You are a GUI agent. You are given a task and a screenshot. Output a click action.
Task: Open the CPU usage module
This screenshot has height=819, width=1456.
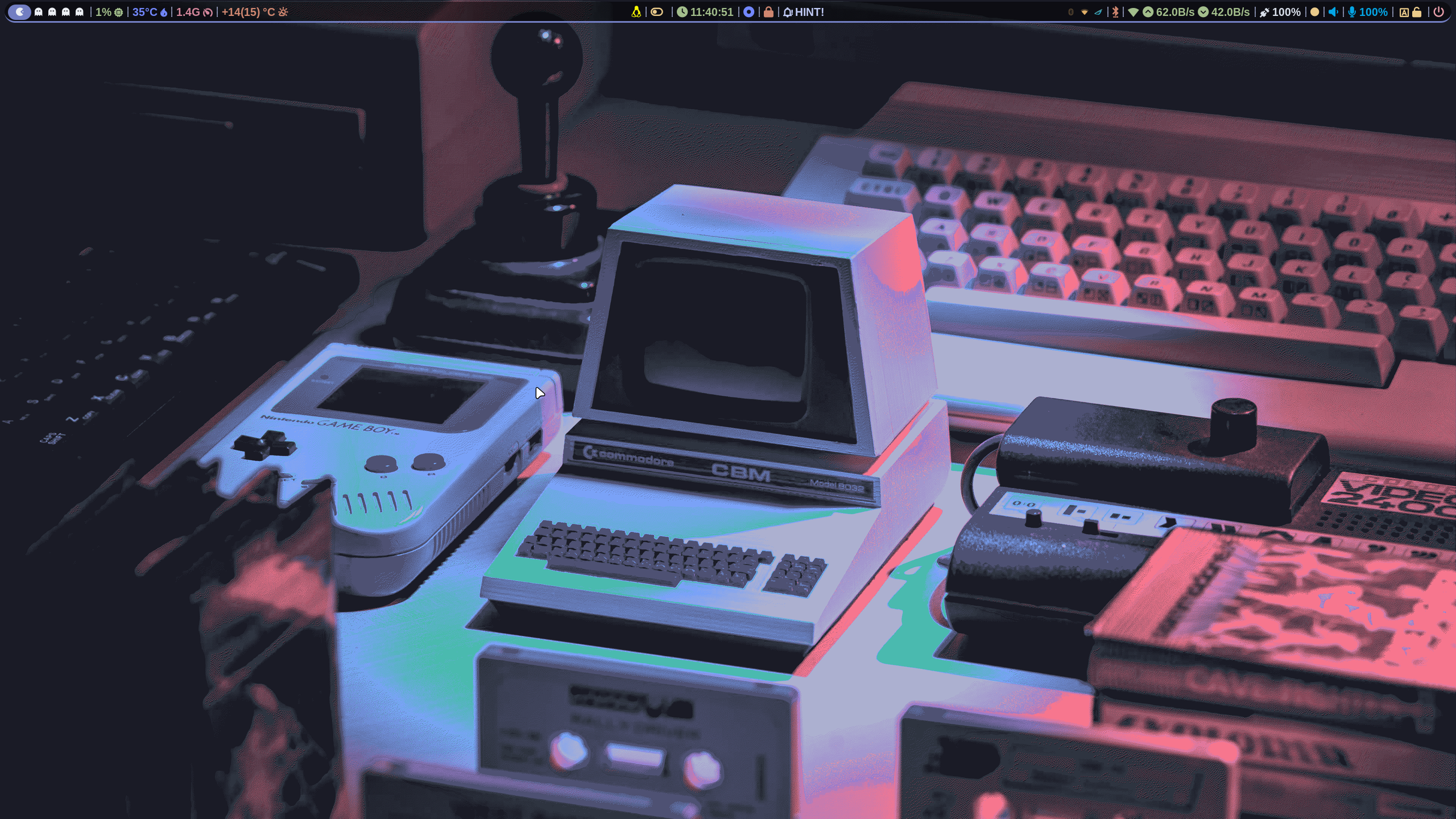tap(109, 12)
